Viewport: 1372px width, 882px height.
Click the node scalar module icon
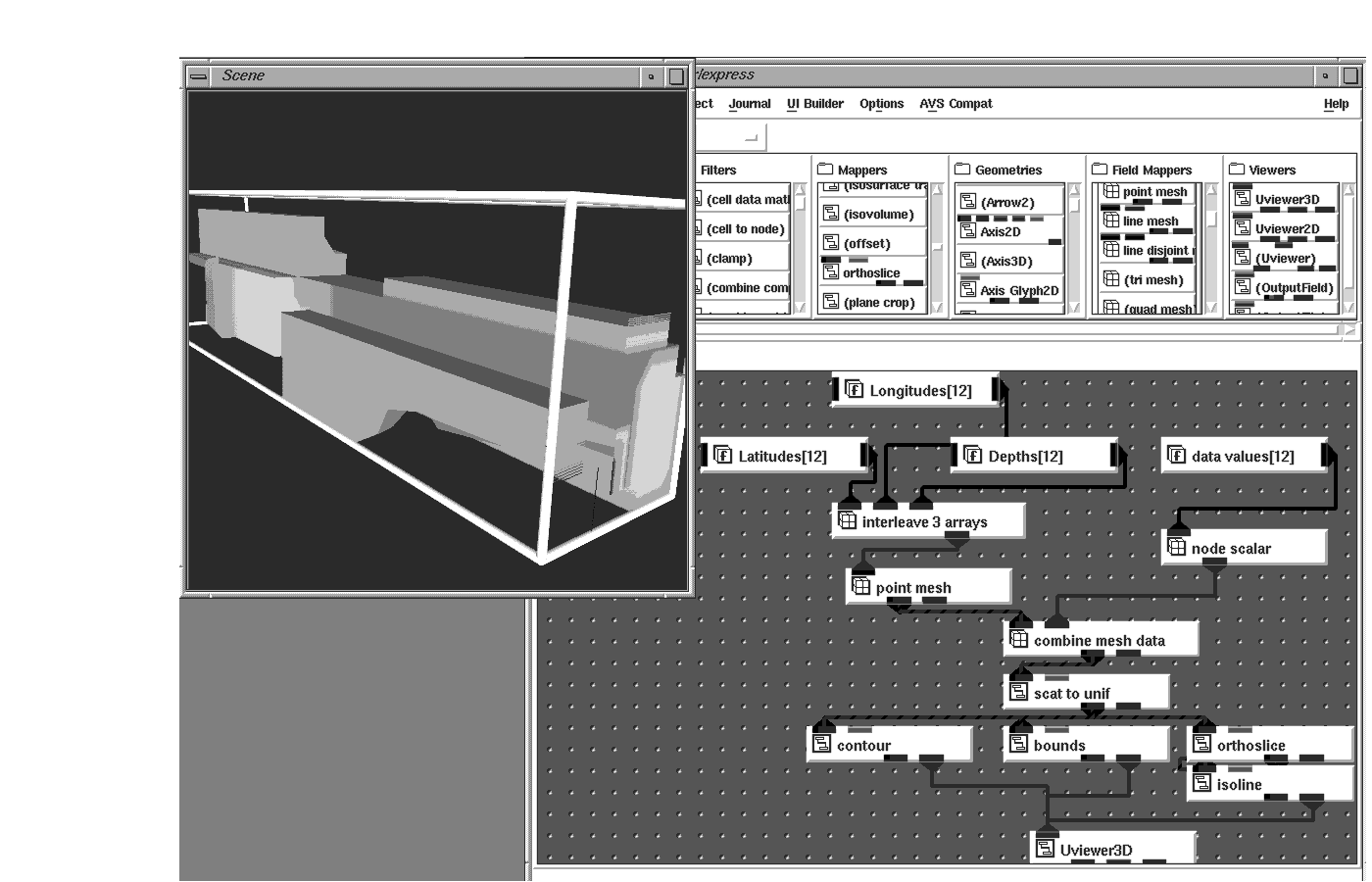[1177, 548]
